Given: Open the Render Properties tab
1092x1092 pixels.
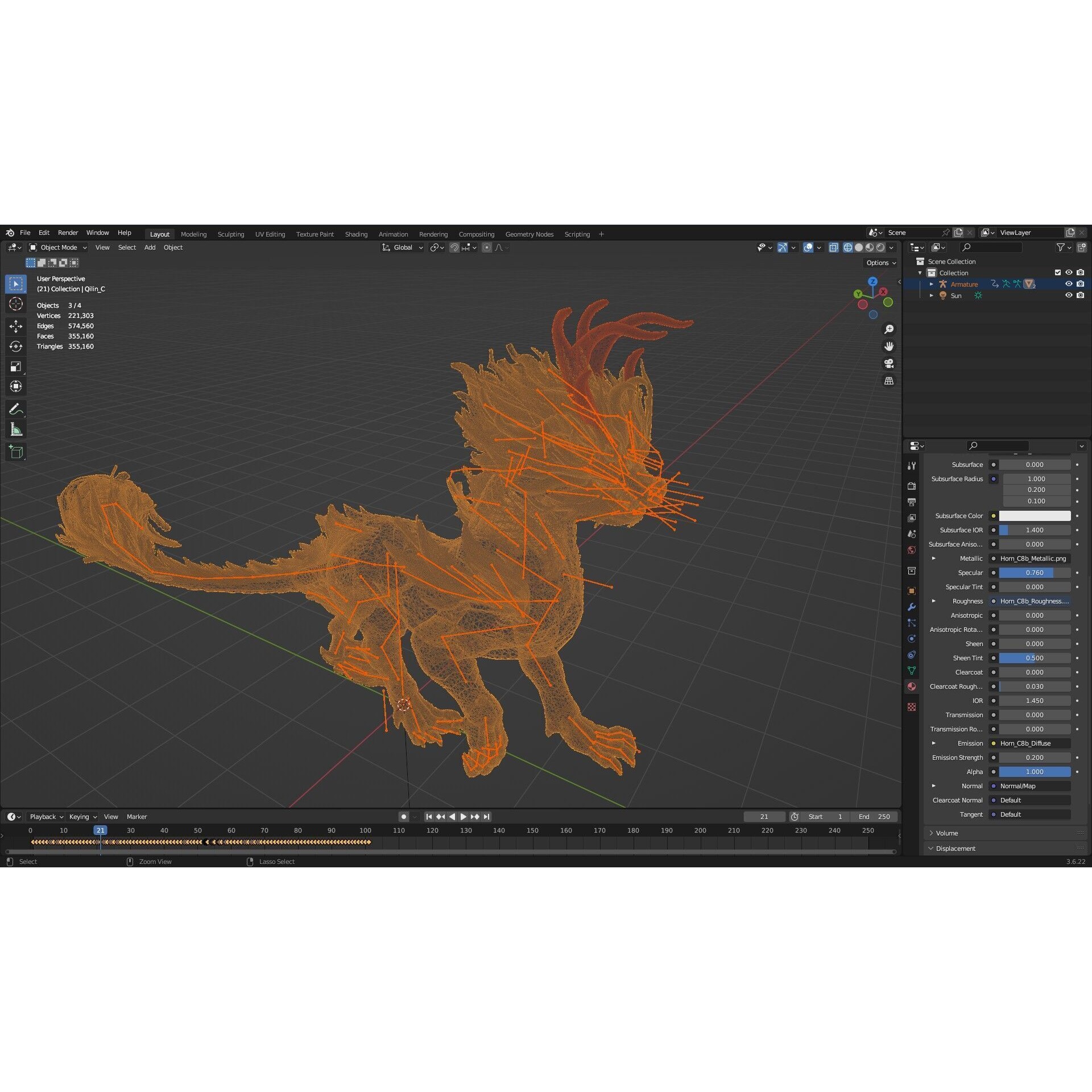Looking at the screenshot, I should pyautogui.click(x=912, y=486).
